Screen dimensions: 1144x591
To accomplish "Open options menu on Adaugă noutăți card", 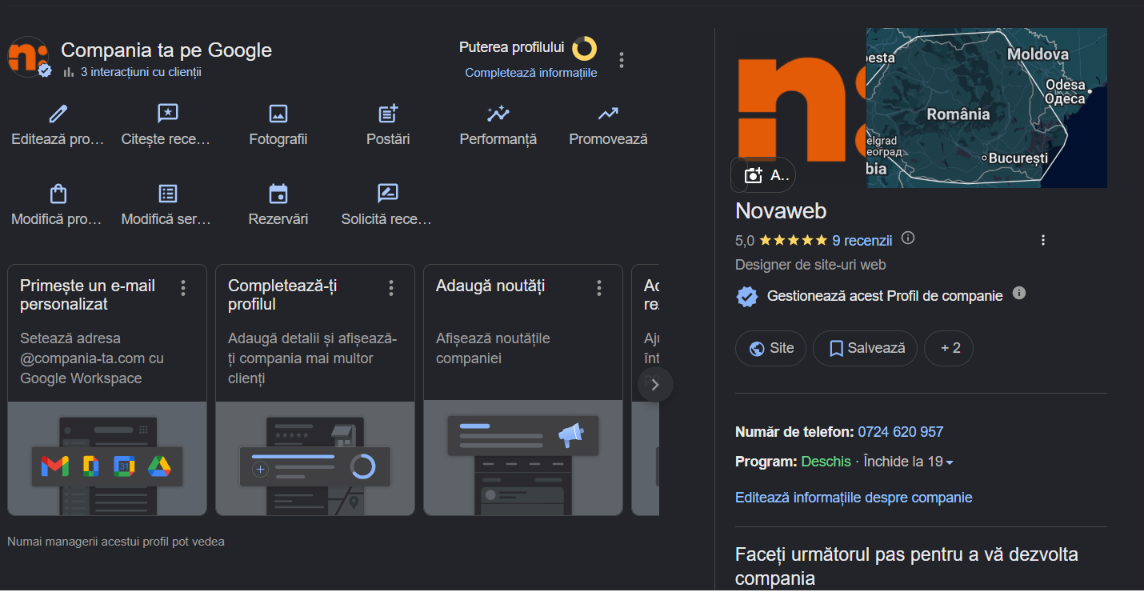I will (599, 288).
